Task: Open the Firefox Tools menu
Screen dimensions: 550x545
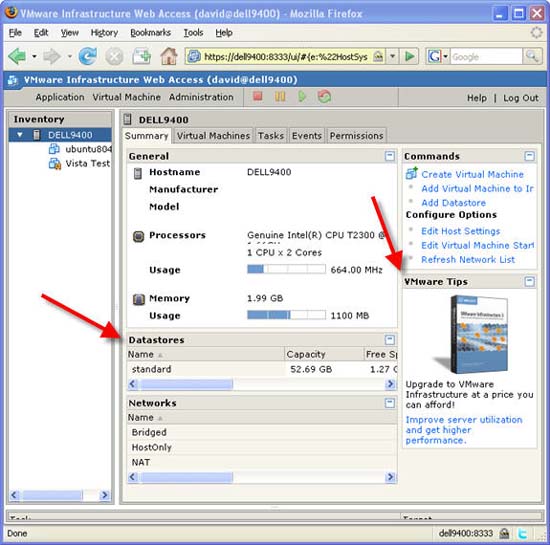Action: click(x=193, y=33)
